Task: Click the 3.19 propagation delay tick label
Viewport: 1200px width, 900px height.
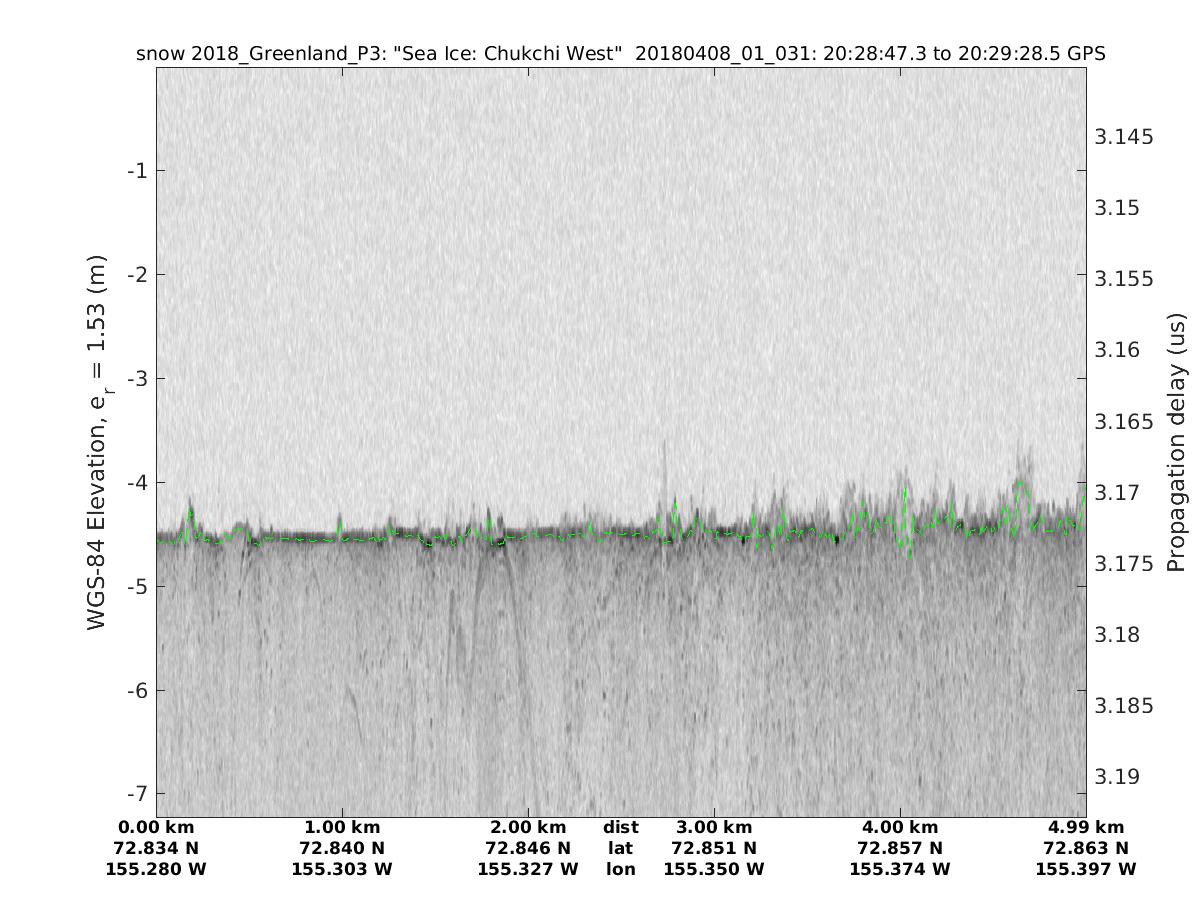Action: pyautogui.click(x=1119, y=777)
